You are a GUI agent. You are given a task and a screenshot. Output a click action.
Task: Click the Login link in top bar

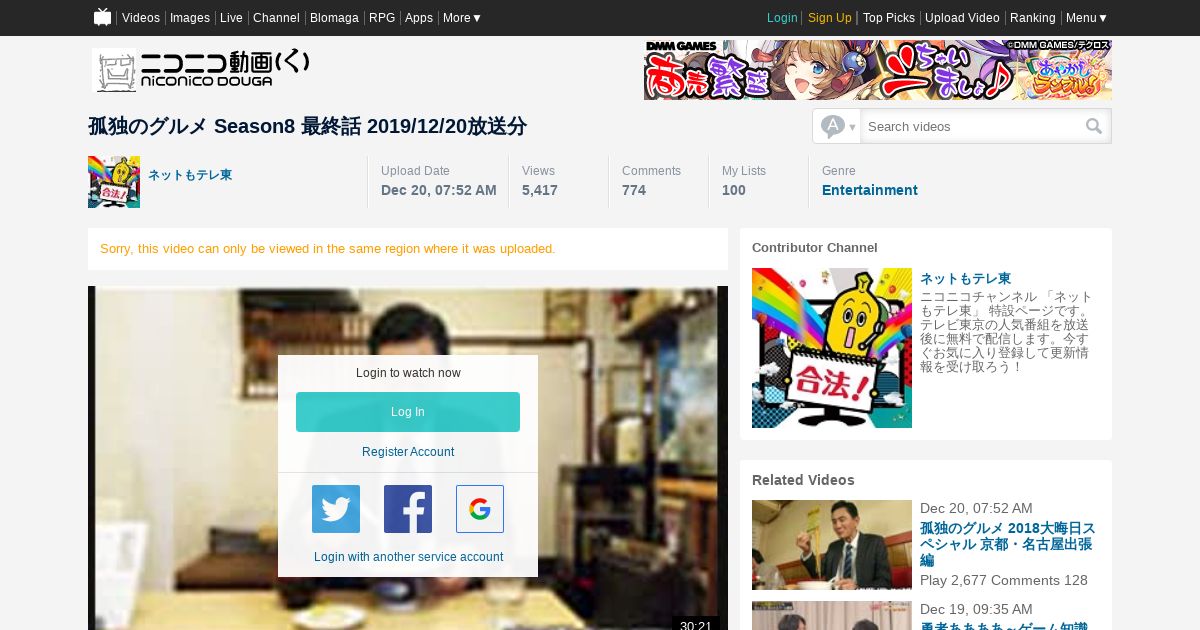(x=782, y=18)
